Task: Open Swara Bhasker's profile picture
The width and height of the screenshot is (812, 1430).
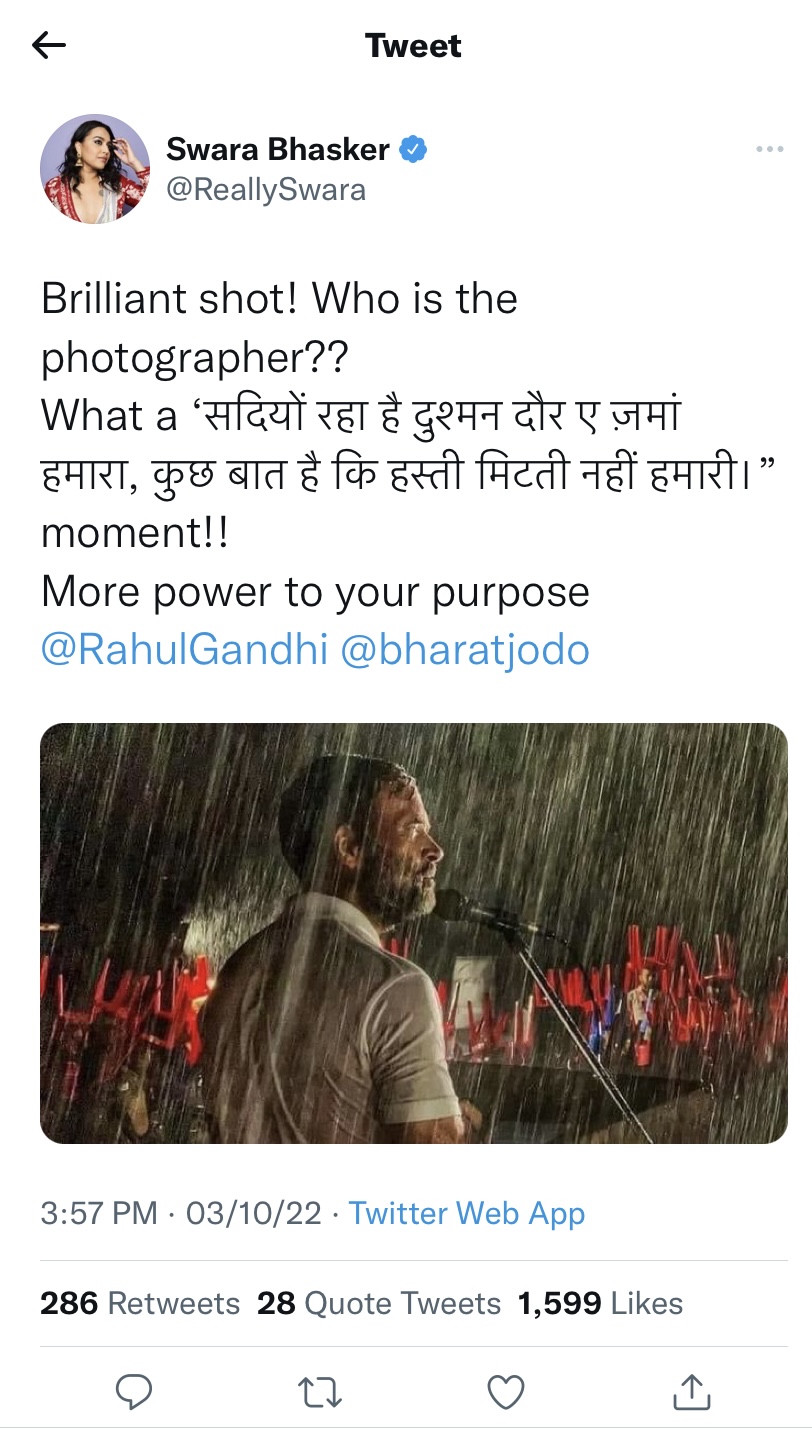Action: [95, 168]
